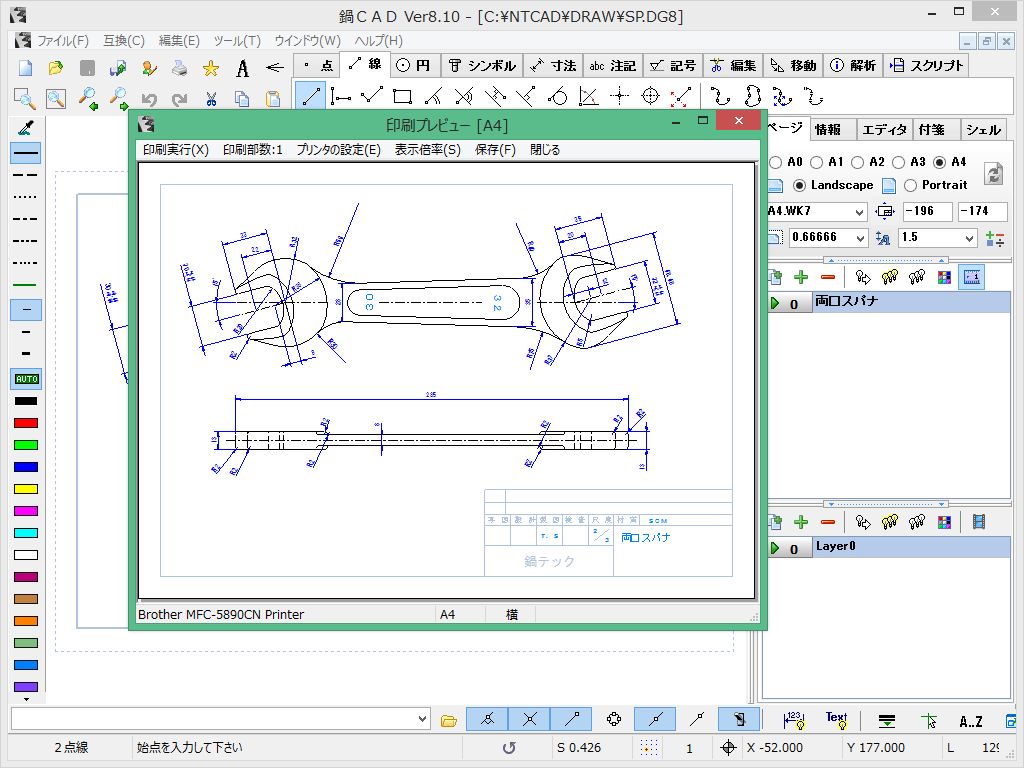Click the Text bulb icon in bottom bar
This screenshot has height=768, width=1024.
[x=836, y=720]
